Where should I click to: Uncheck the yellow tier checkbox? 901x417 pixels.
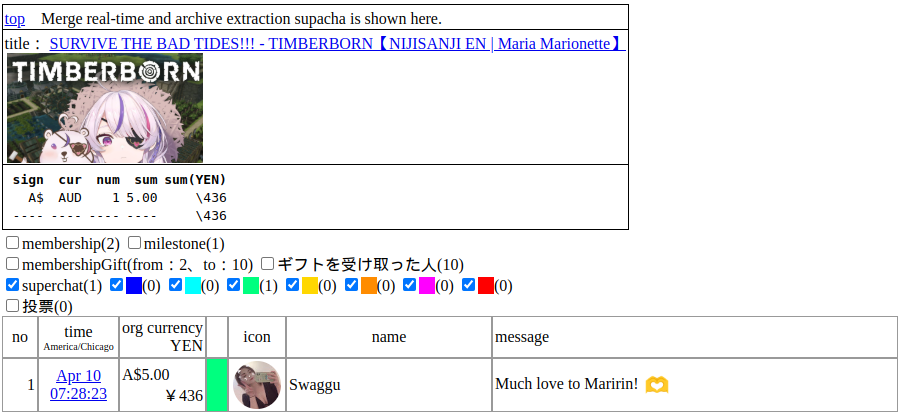pos(293,284)
